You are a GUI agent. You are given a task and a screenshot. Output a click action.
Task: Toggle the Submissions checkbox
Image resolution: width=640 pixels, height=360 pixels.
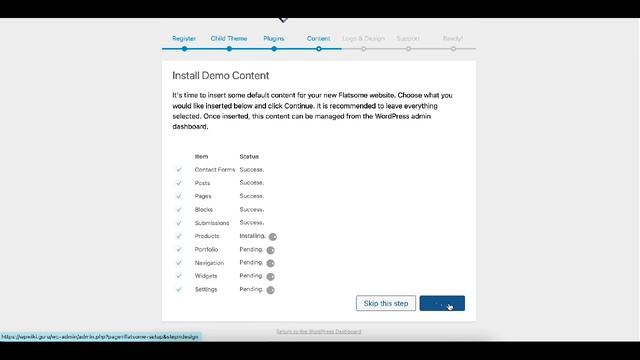tap(179, 223)
